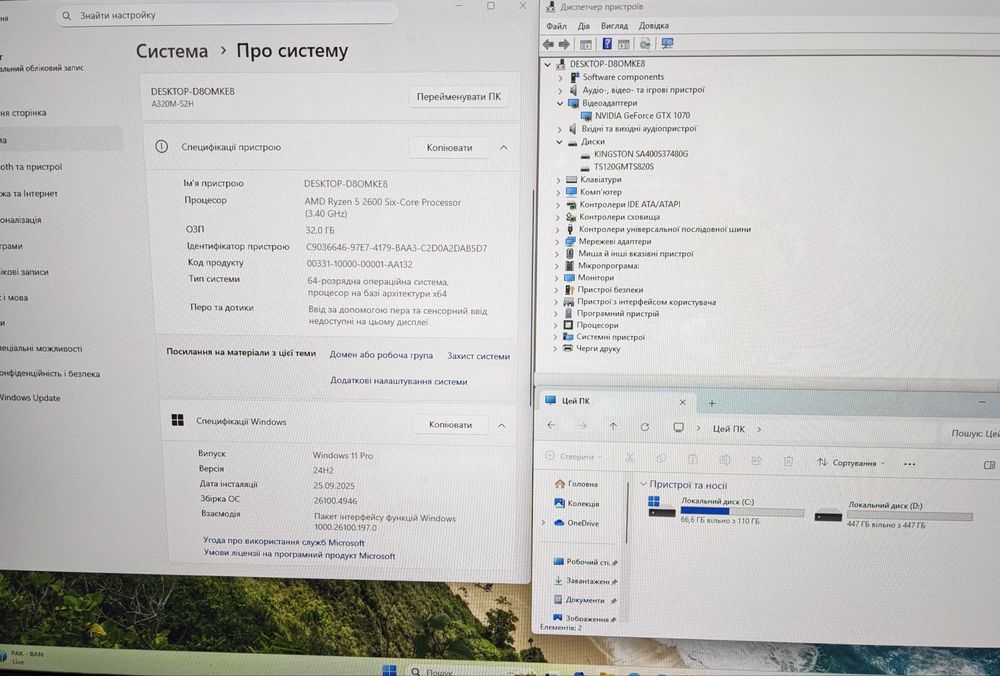Open the Сортування dropdown in Explorer

851,462
